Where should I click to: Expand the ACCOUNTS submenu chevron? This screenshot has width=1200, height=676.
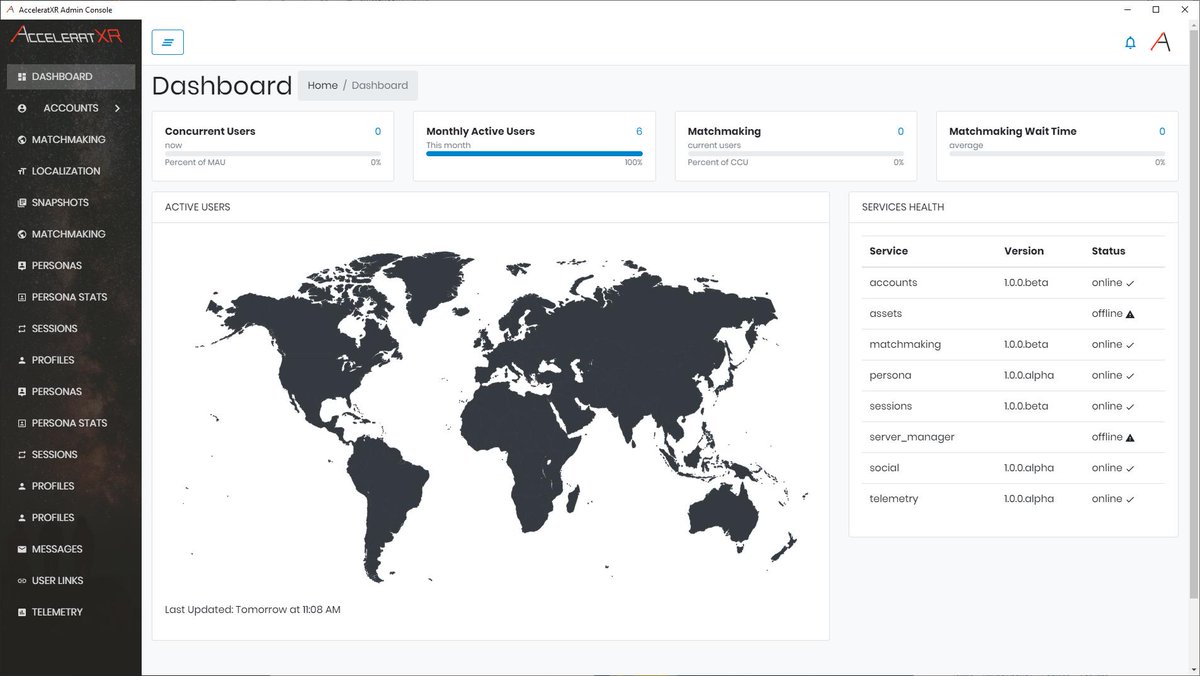click(x=117, y=108)
